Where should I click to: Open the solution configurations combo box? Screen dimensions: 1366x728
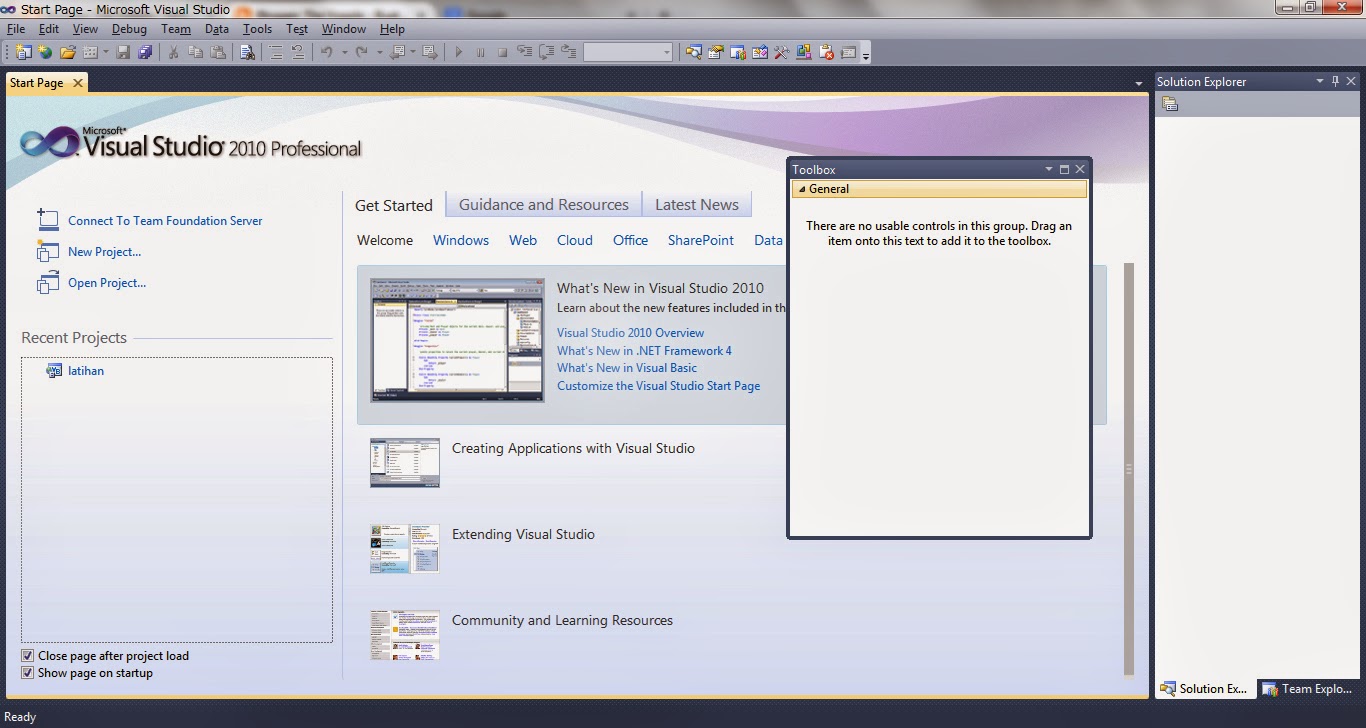[x=628, y=52]
